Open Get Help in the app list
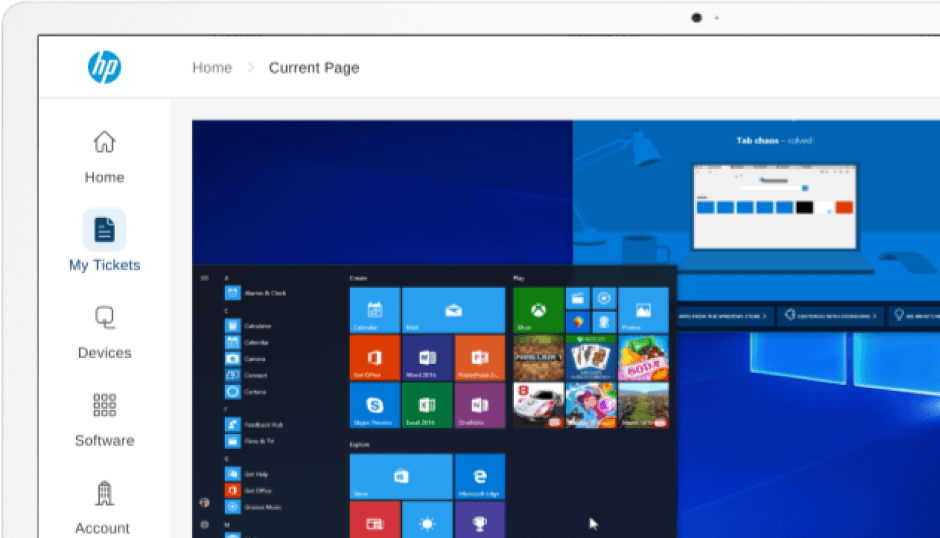 248,474
